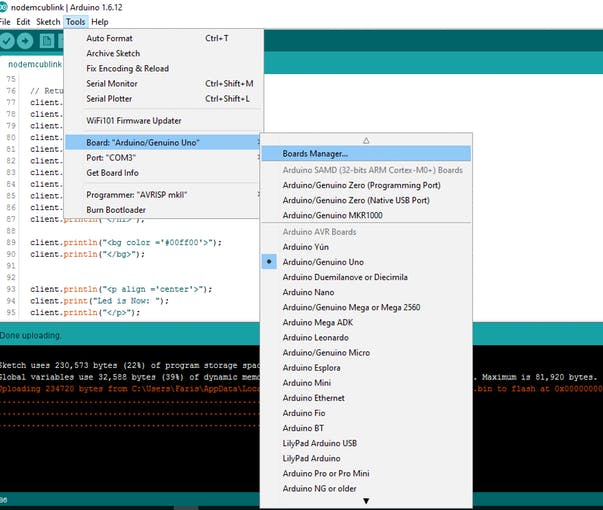The image size is (603, 510).
Task: Click the "Sketch uses 230,573 bytes" console line
Action: pyautogui.click(x=130, y=365)
